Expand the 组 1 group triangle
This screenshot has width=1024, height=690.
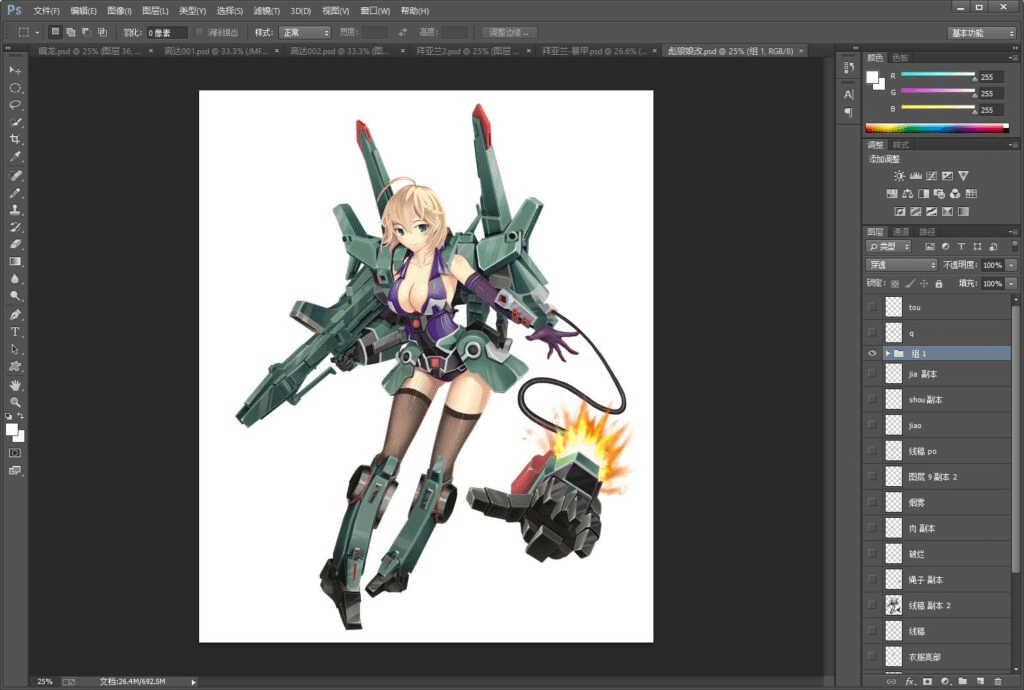pyautogui.click(x=888, y=353)
